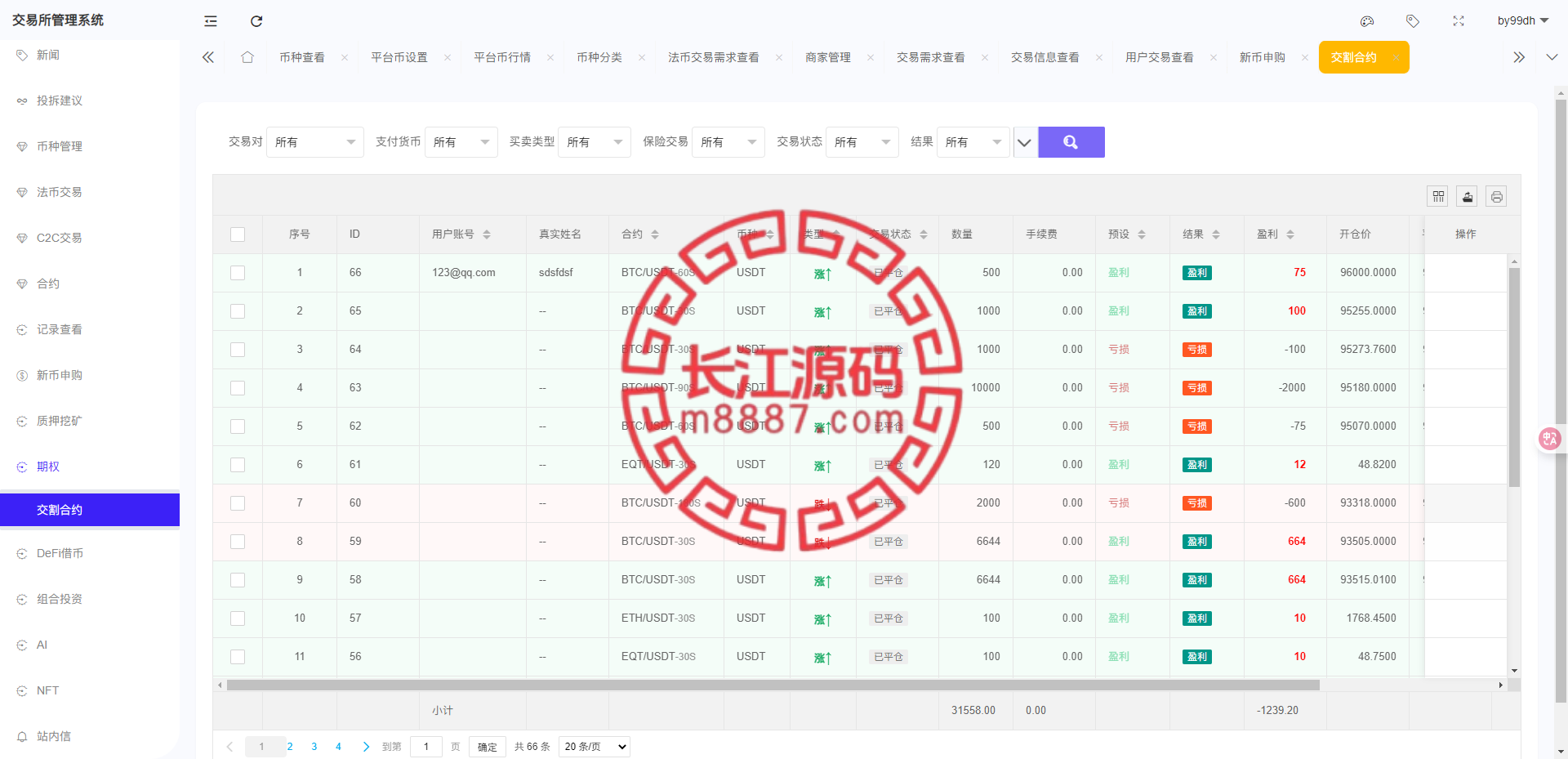The width and height of the screenshot is (1568, 759).
Task: Check the row with ID 63
Action: [238, 388]
